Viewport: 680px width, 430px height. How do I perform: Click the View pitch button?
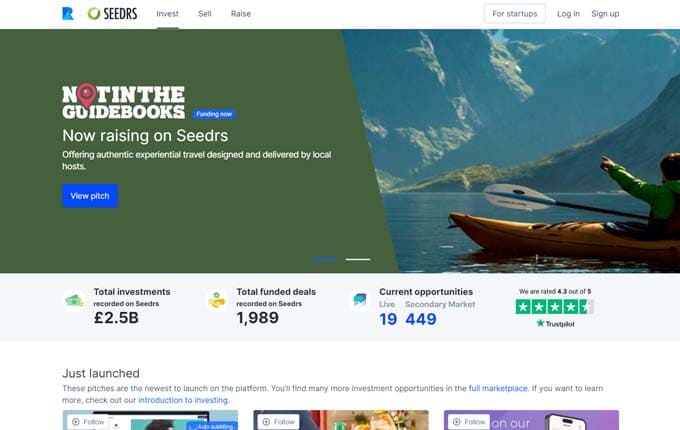point(90,196)
